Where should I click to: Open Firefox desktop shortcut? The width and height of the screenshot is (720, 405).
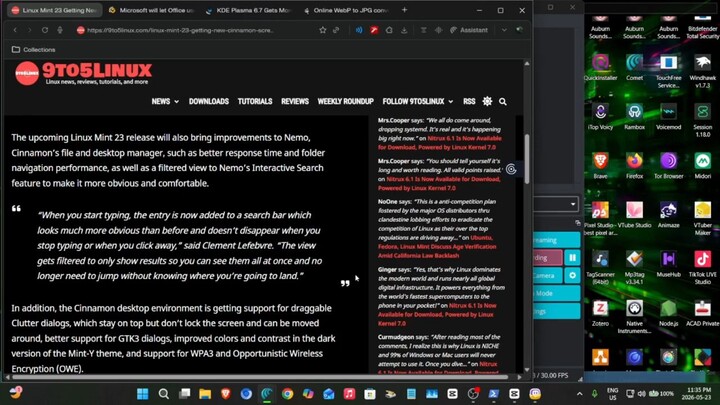click(634, 166)
